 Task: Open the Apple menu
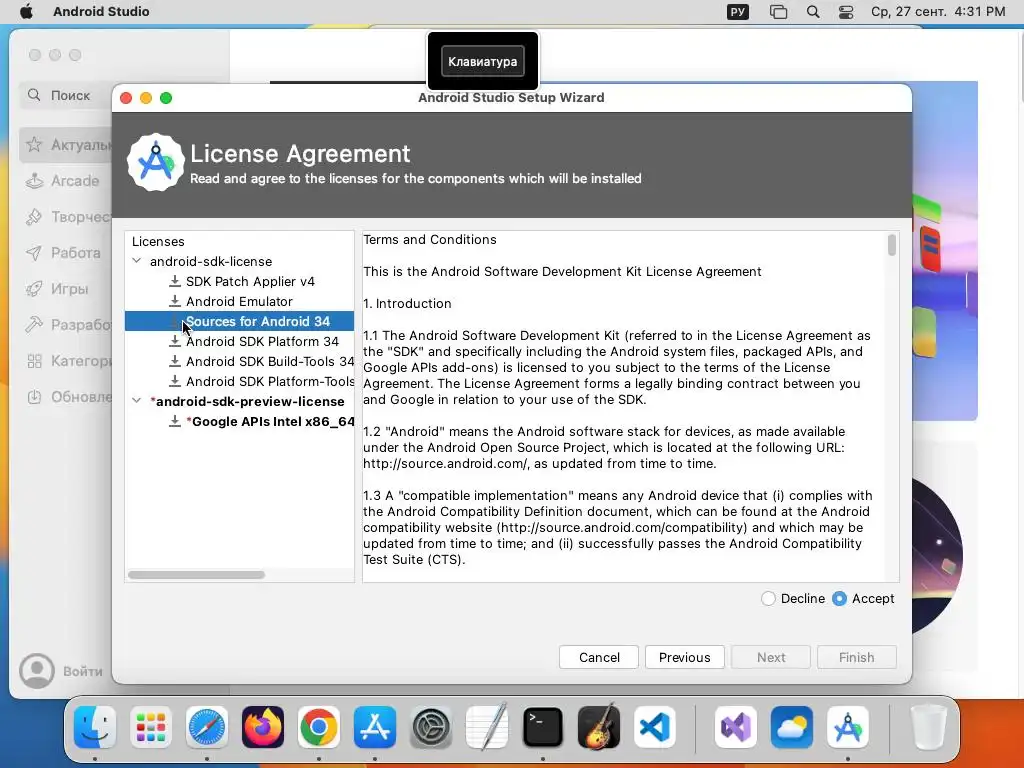point(26,11)
